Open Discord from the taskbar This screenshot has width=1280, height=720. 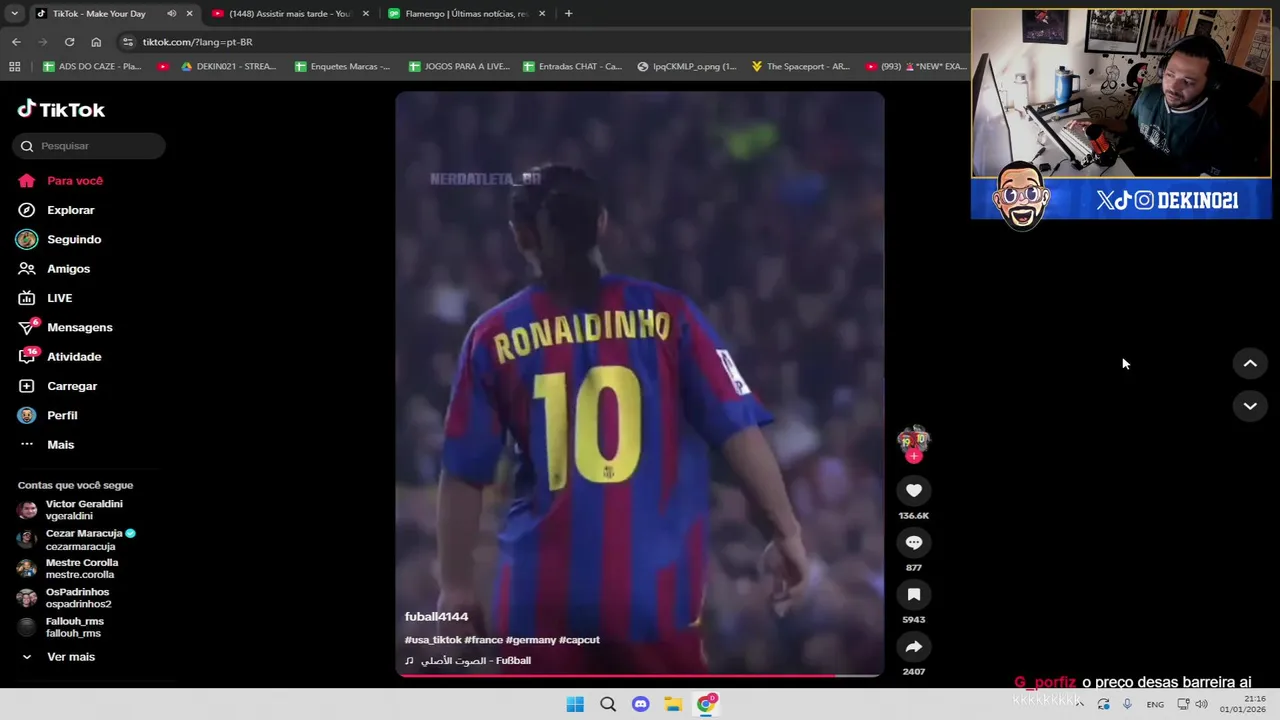click(x=641, y=704)
